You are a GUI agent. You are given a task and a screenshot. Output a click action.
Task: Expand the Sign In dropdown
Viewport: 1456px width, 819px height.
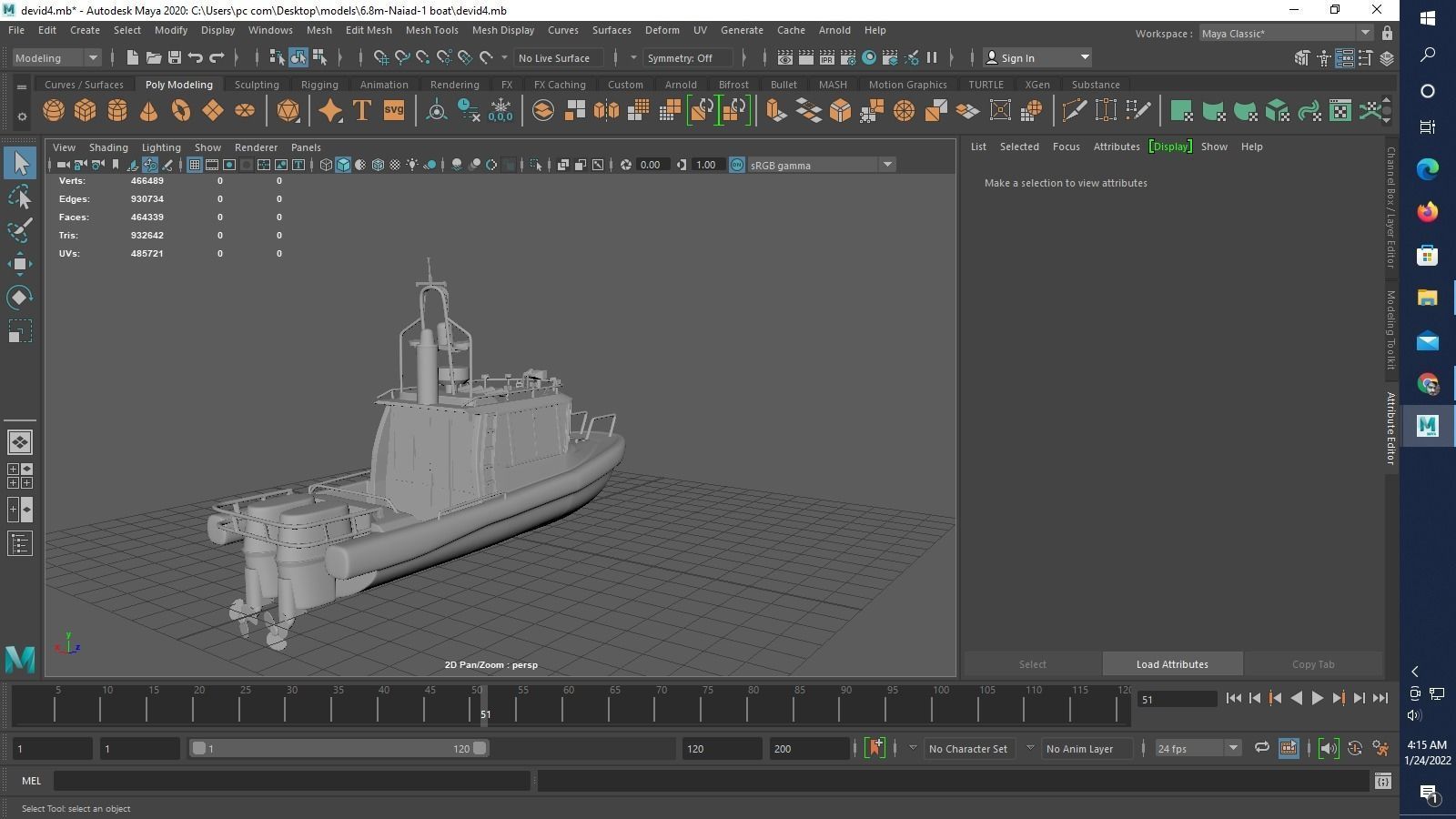(1037, 57)
